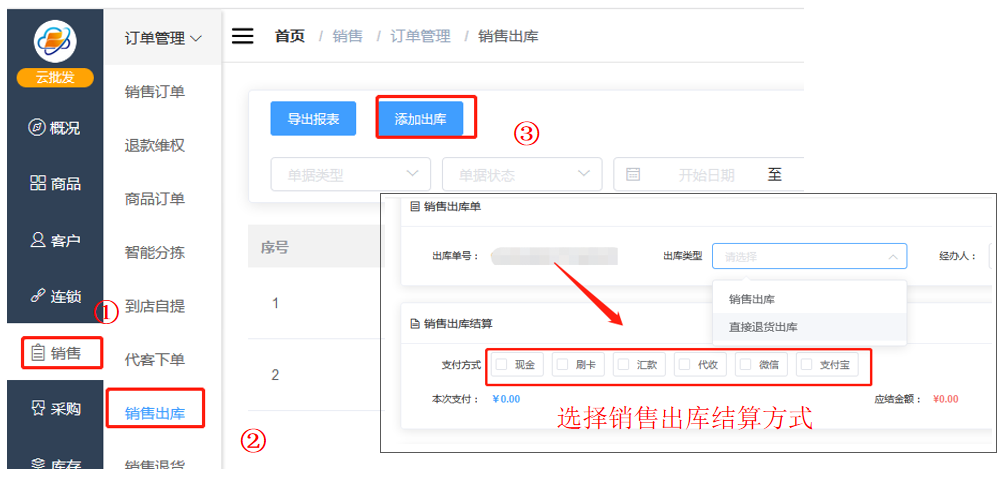Image resolution: width=1003 pixels, height=481 pixels.
Task: Check the 汇款 payment checkbox
Action: (x=624, y=365)
